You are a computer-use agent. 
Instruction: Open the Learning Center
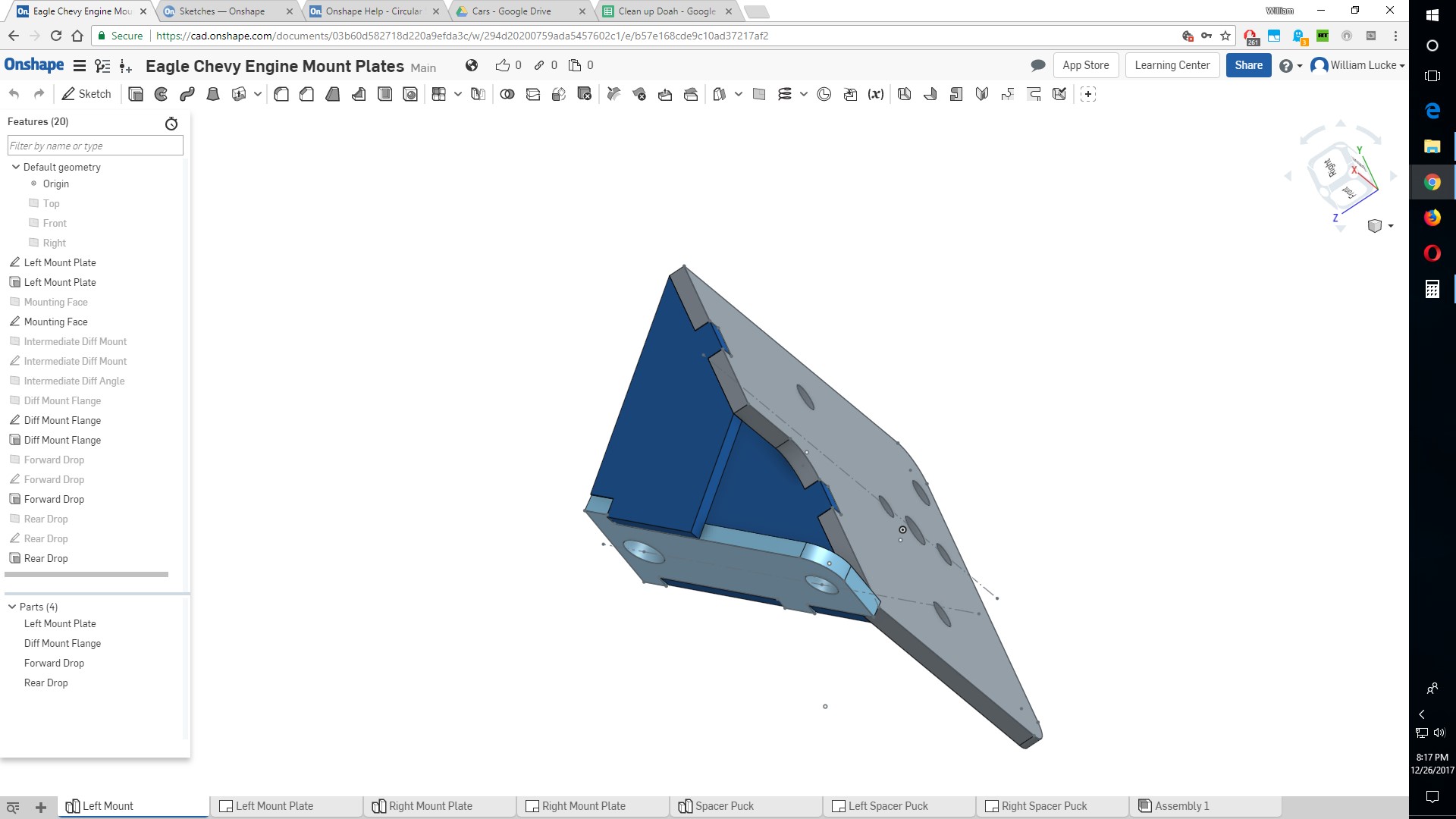coord(1172,66)
